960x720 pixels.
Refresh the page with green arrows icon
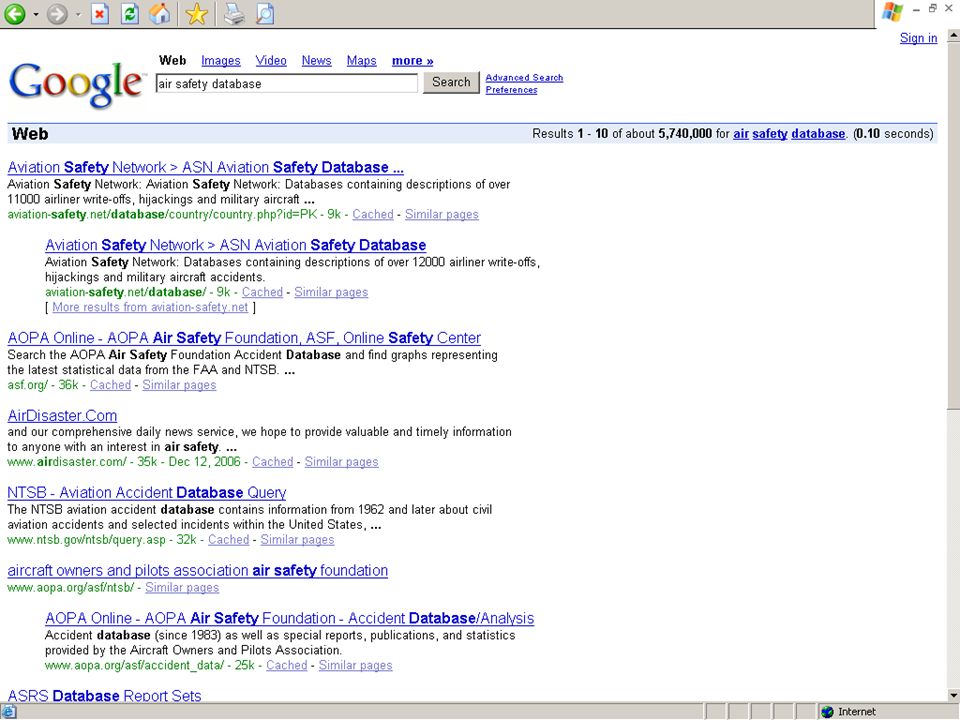coord(130,13)
